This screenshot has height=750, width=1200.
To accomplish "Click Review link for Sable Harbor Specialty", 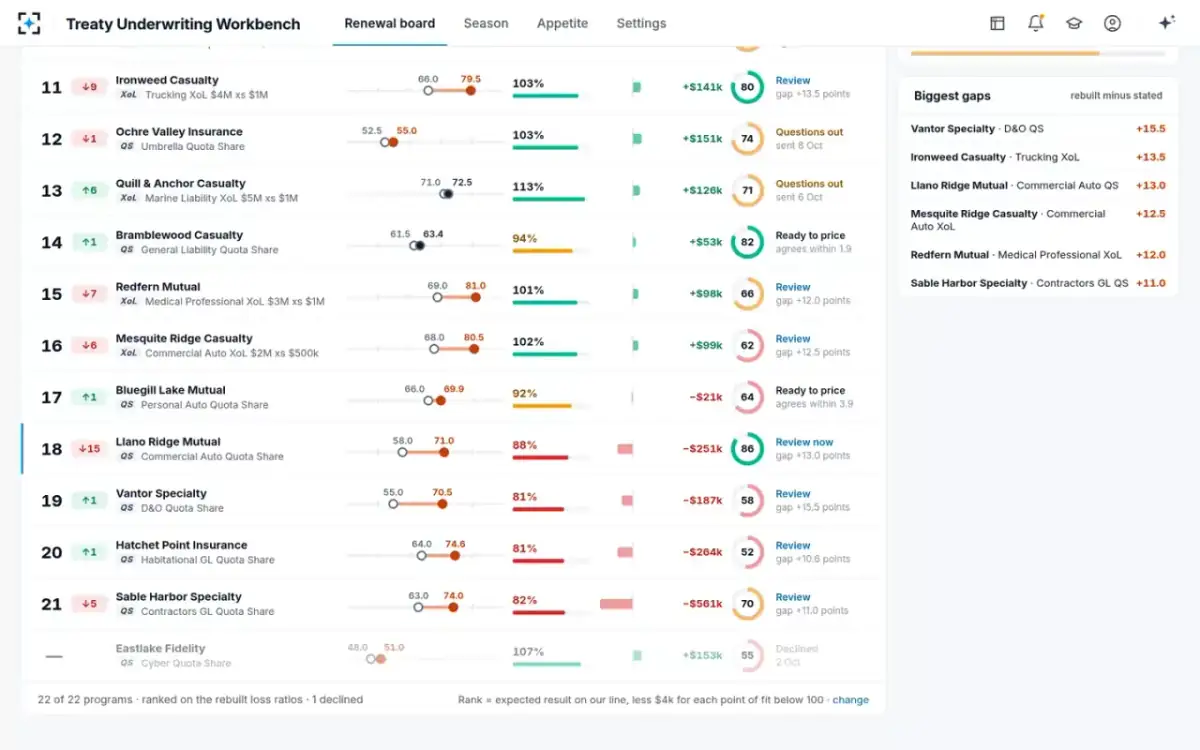I will pos(793,597).
